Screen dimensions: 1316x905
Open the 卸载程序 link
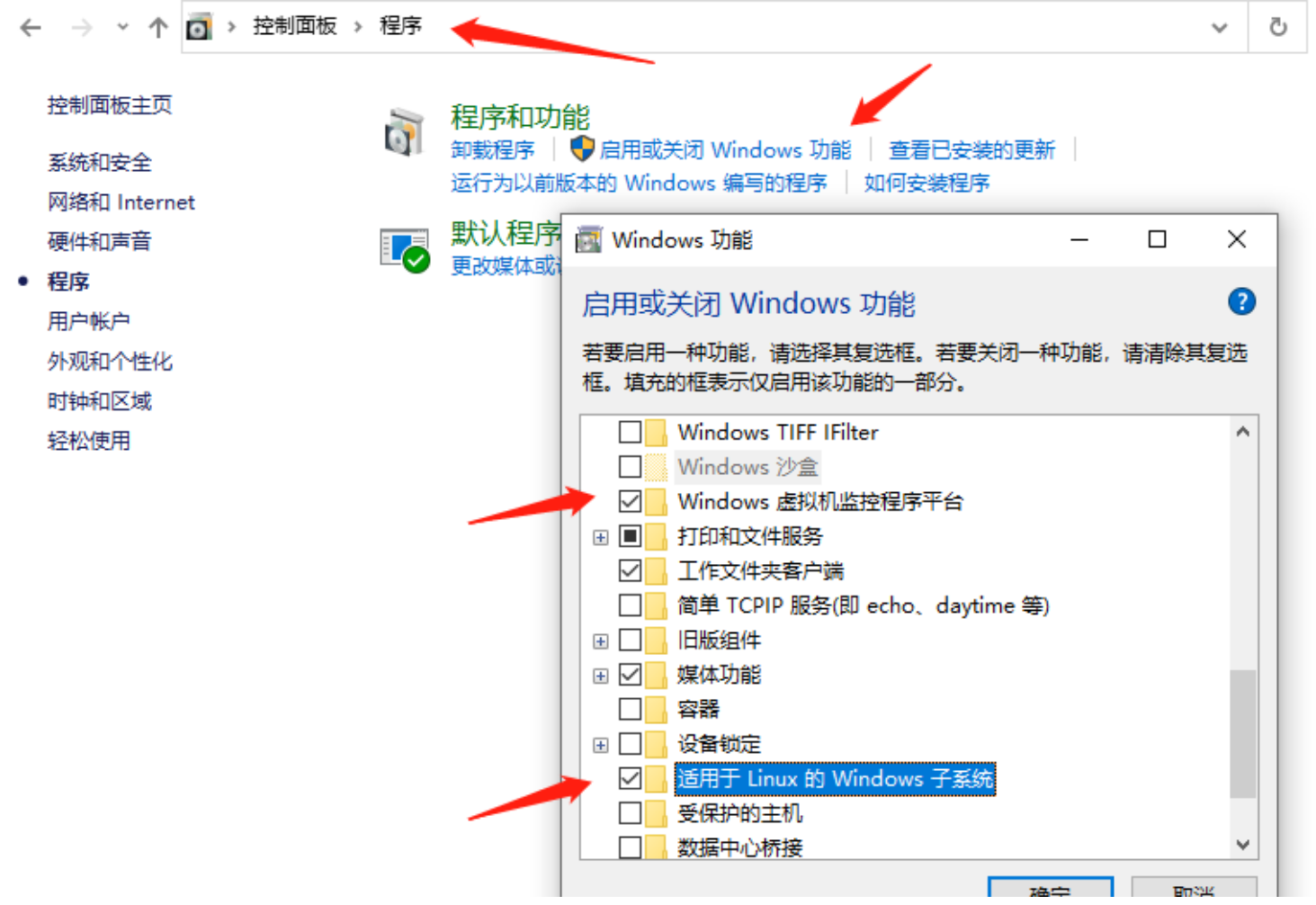pos(492,149)
